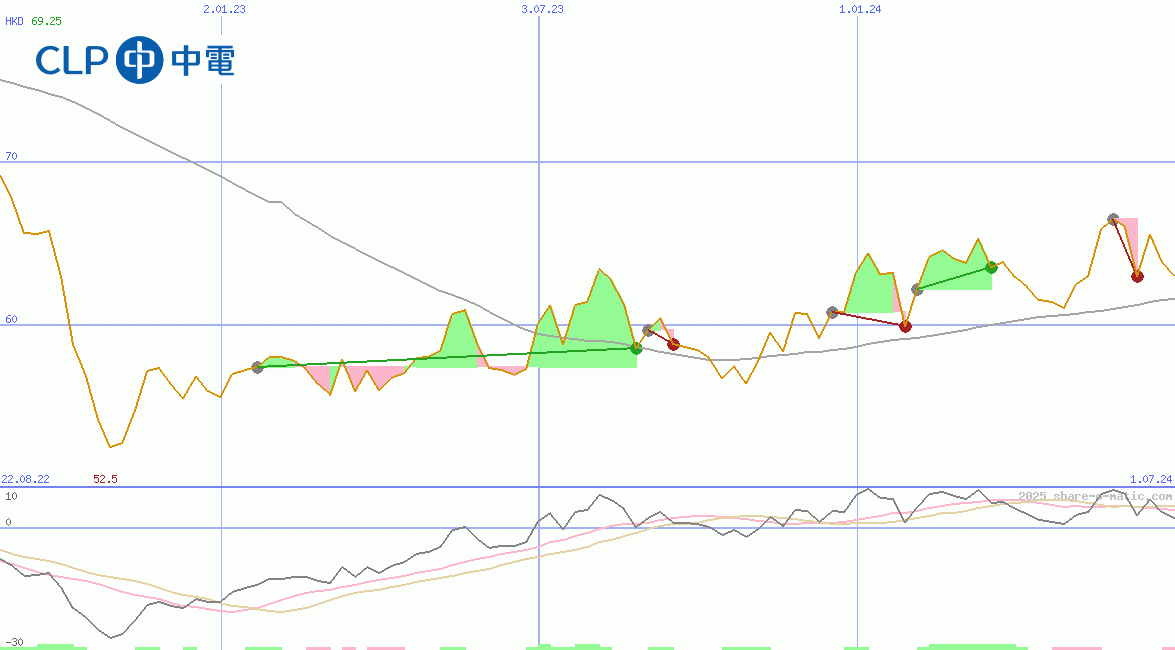This screenshot has width=1175, height=650.
Task: Click the green marker ending the long green trade line
Action: point(636,348)
